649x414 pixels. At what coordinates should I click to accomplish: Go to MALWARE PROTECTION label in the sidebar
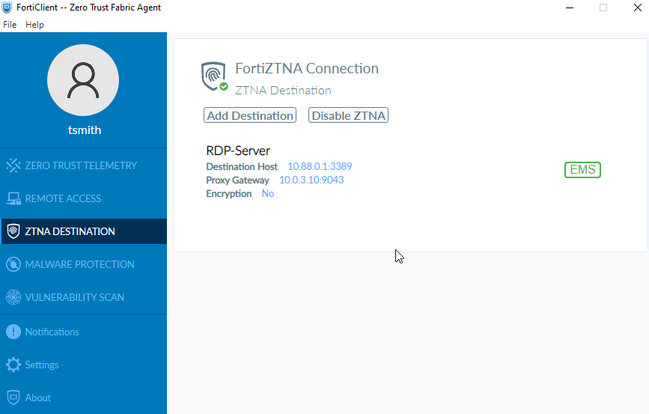[x=79, y=264]
